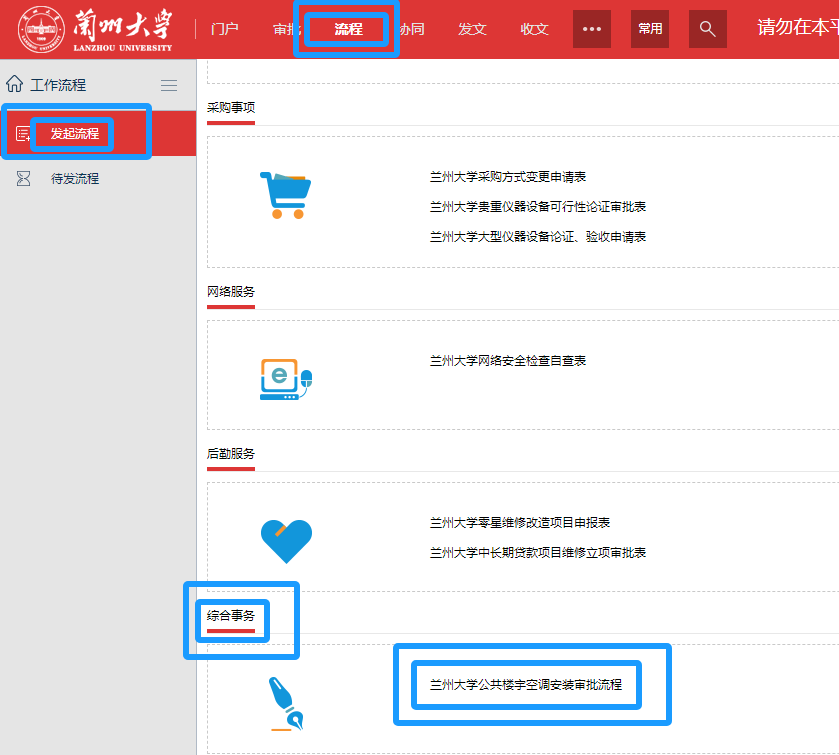Click the shopping cart icon in 采购事项
This screenshot has height=755, width=839.
(286, 195)
